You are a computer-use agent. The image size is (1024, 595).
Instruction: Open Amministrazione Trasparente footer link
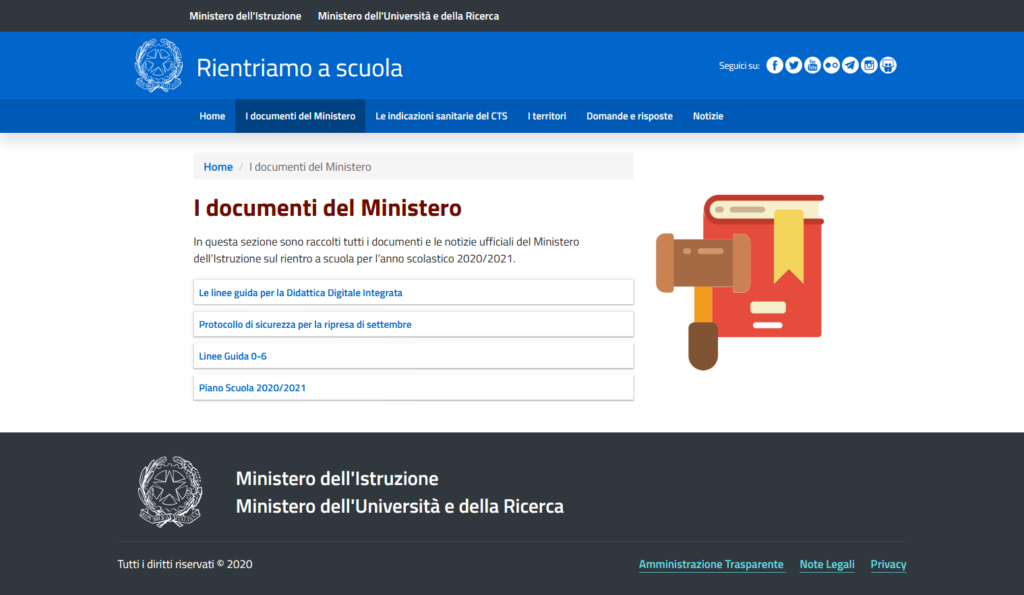711,564
